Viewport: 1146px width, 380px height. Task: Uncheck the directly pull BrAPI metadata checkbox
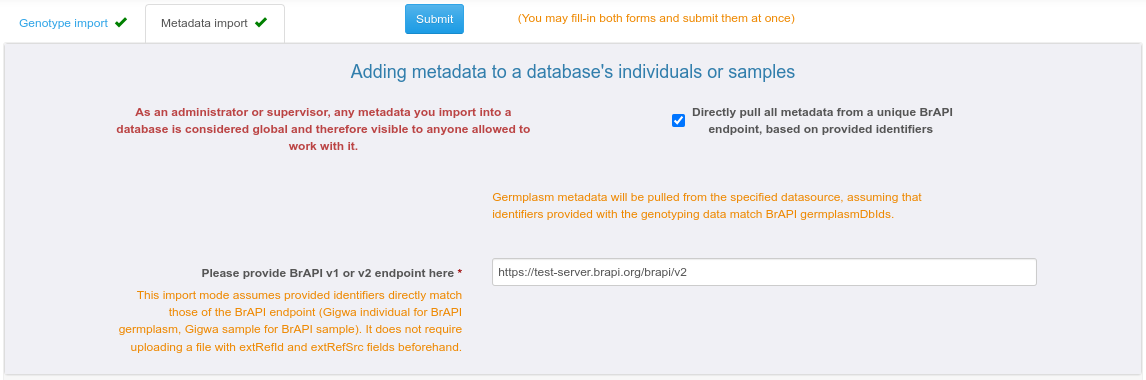[678, 121]
